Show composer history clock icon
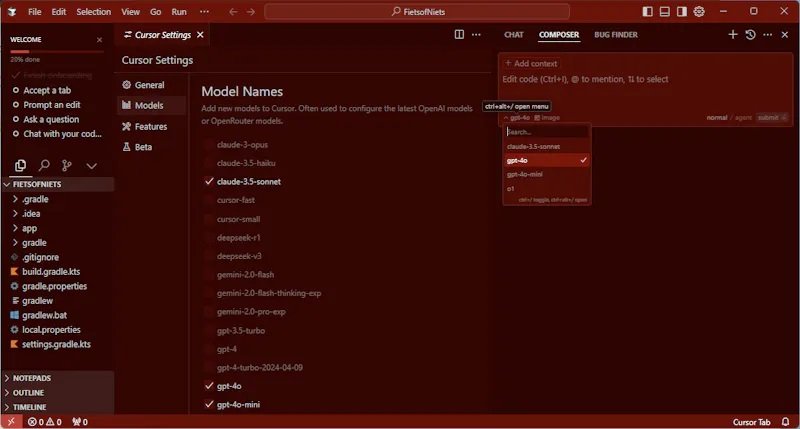Screen dimensions: 800x429 (750, 34)
